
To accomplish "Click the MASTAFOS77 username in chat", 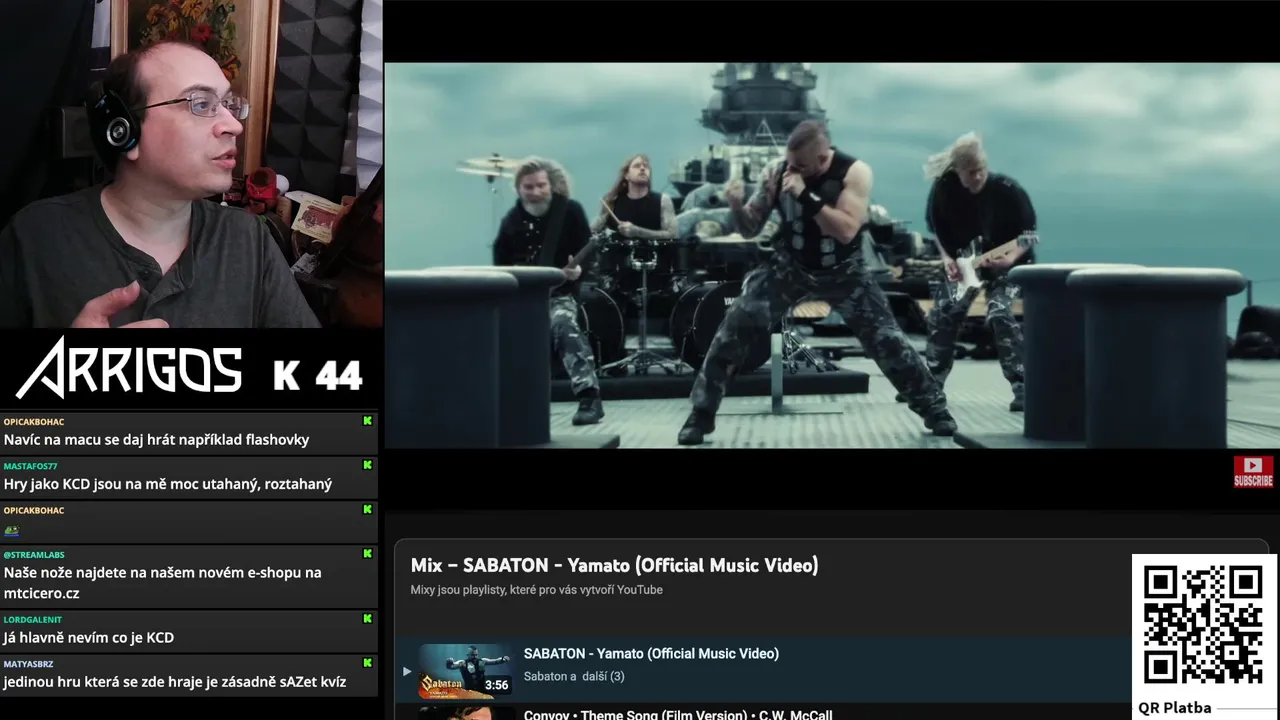I will (x=31, y=466).
